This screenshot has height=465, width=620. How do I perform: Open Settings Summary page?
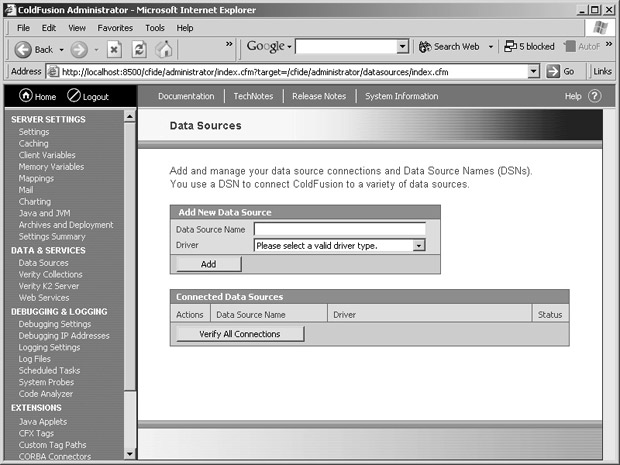(52, 236)
